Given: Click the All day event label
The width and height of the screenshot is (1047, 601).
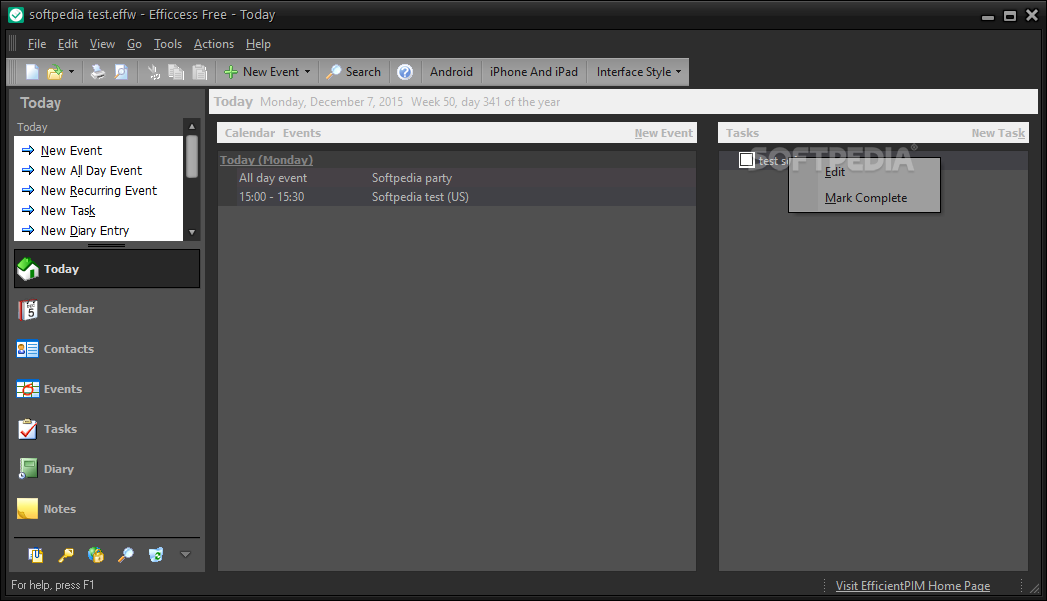Looking at the screenshot, I should click(x=273, y=178).
